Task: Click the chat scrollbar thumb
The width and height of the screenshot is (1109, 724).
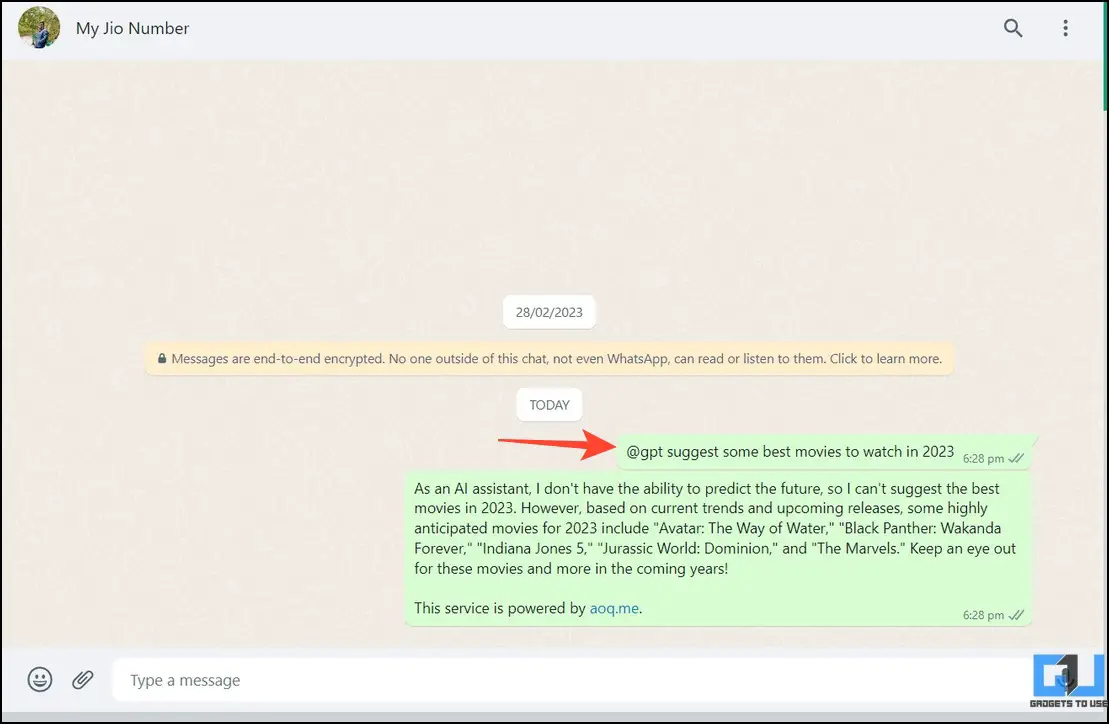Action: [x=1105, y=55]
